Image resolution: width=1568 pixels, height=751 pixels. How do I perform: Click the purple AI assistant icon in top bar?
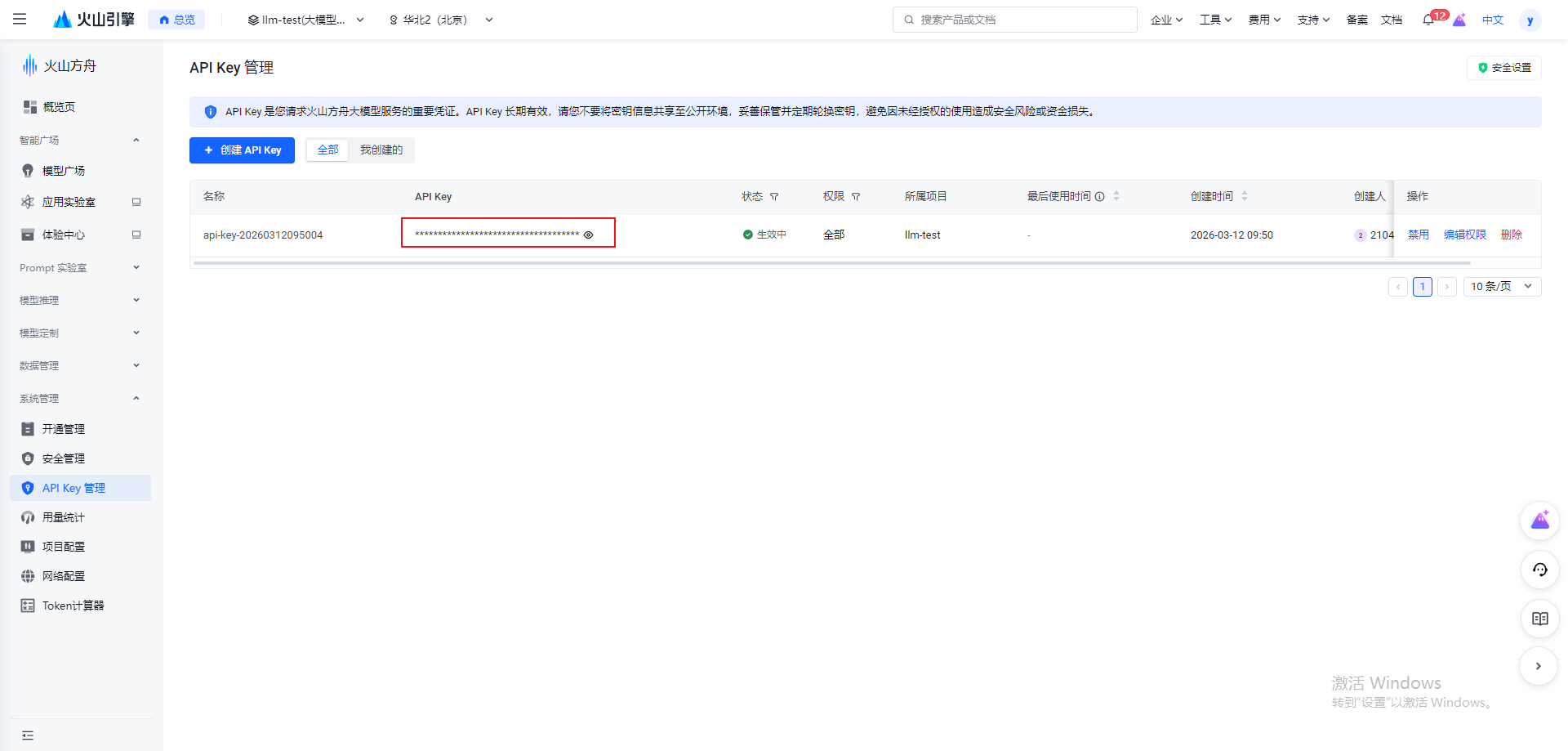[1459, 20]
